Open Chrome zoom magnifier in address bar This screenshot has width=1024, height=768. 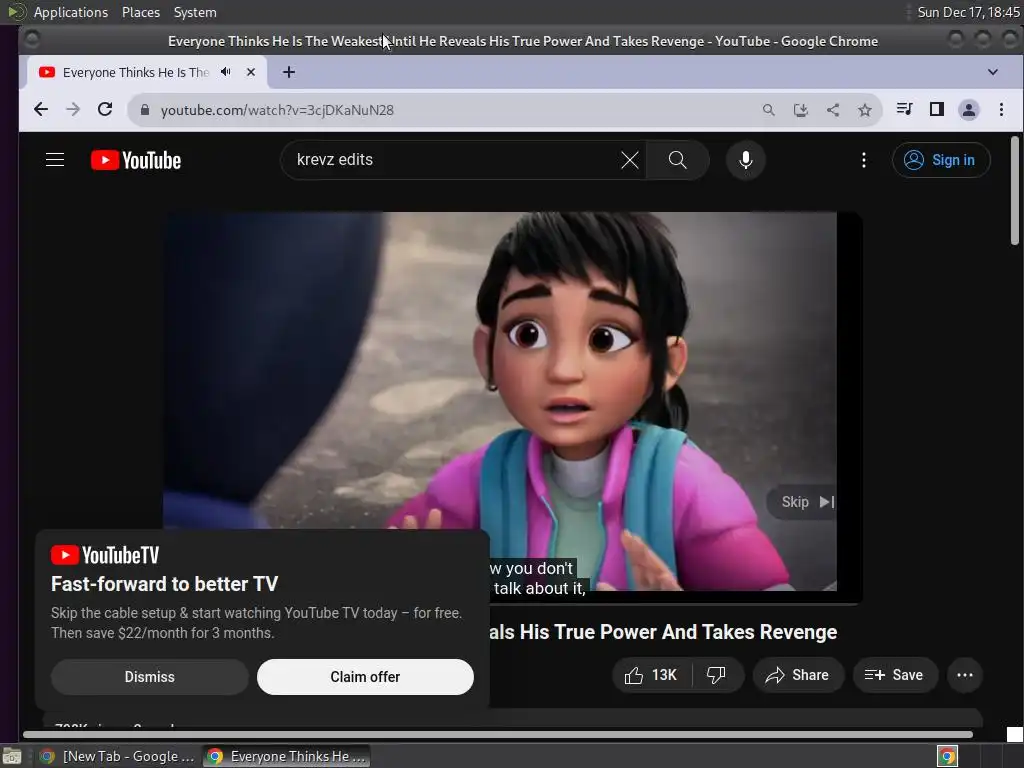(x=769, y=110)
